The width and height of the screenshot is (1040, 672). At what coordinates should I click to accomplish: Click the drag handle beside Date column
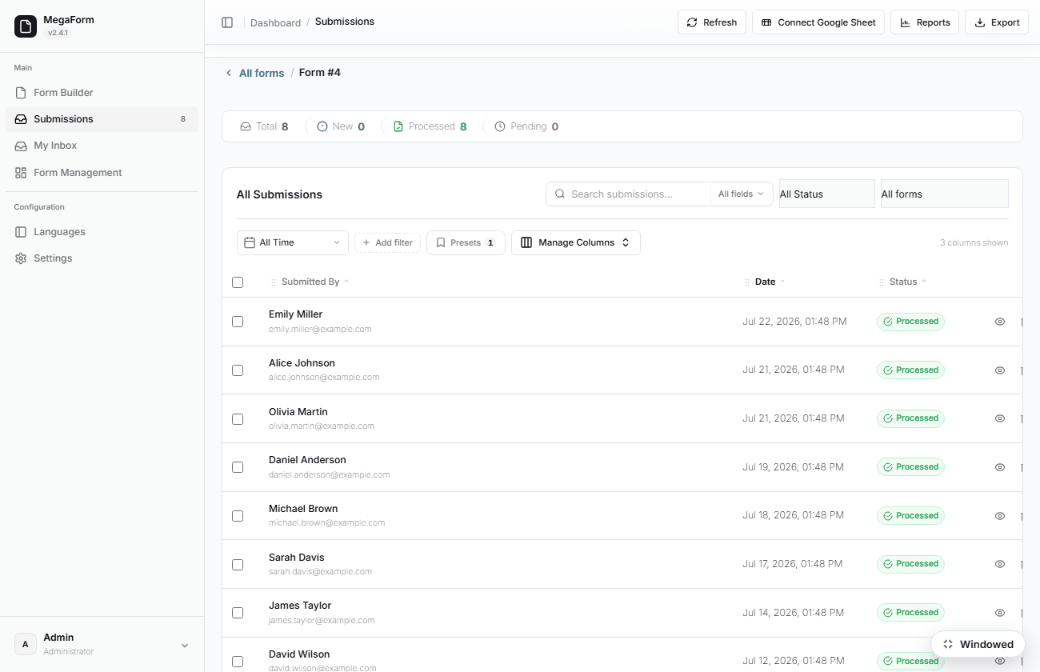coord(748,283)
